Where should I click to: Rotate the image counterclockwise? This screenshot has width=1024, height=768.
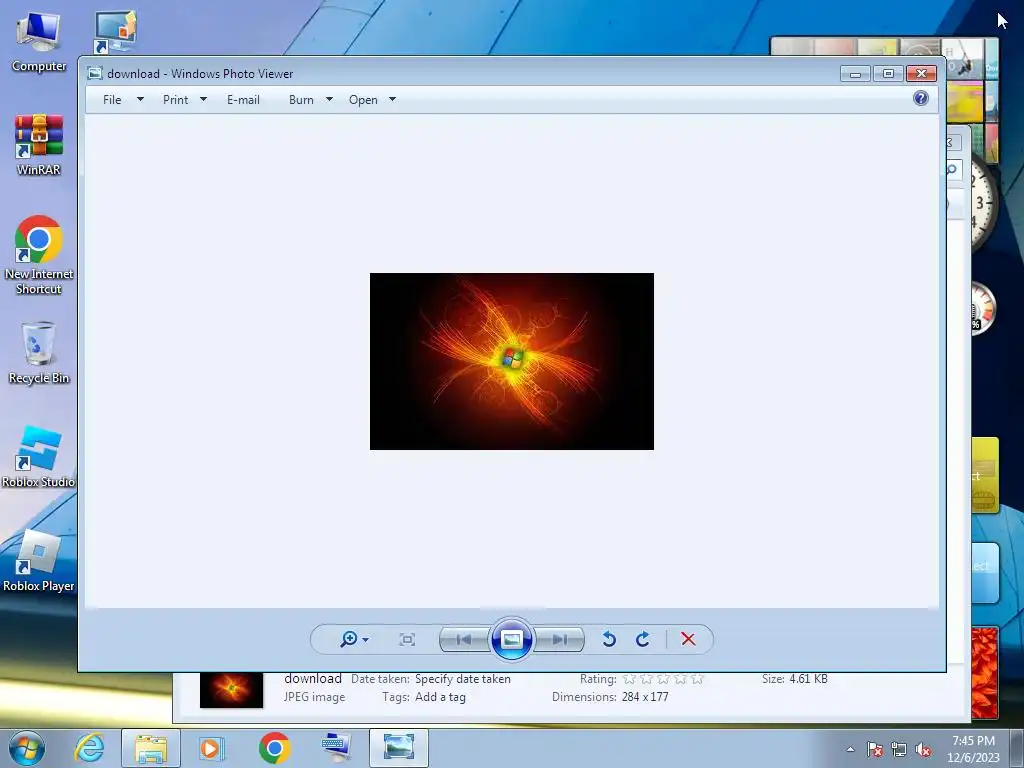(x=609, y=639)
